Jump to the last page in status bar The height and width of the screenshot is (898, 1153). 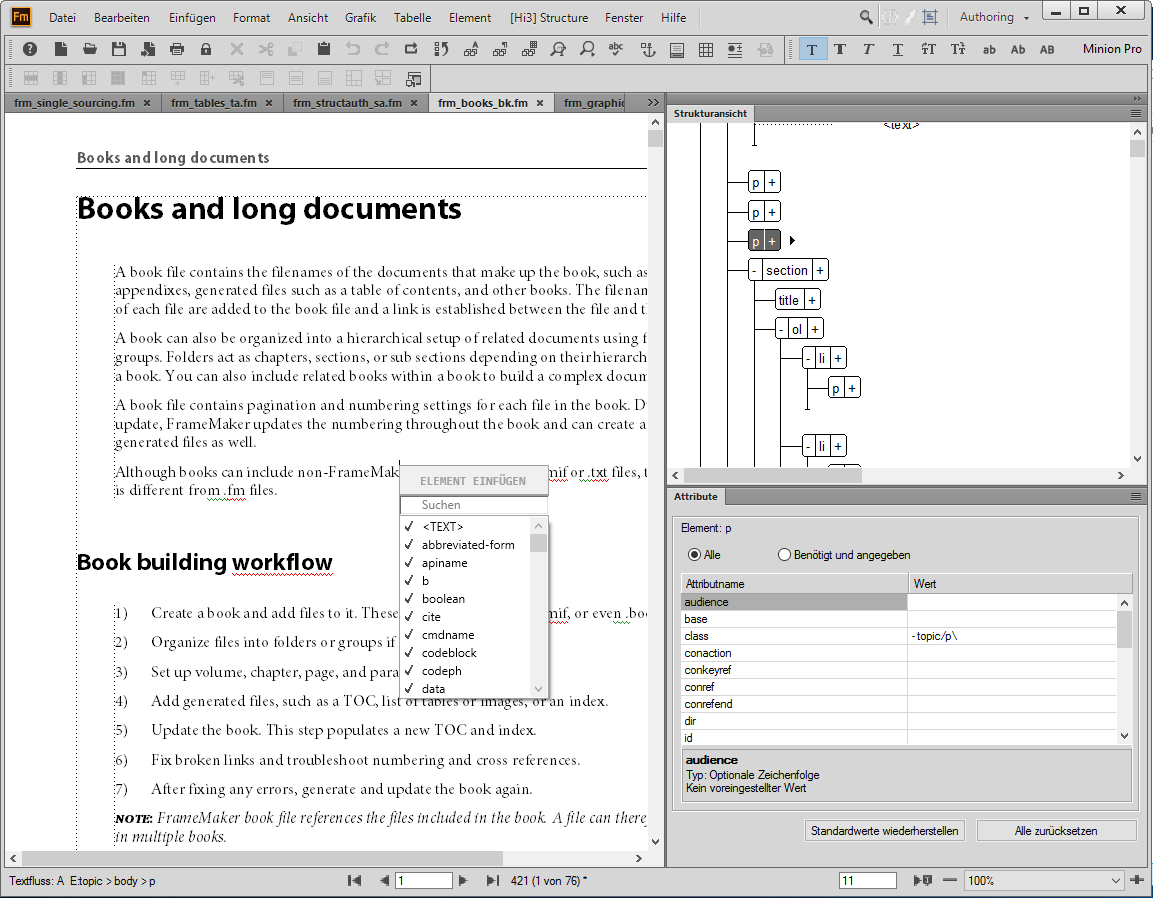click(x=493, y=880)
